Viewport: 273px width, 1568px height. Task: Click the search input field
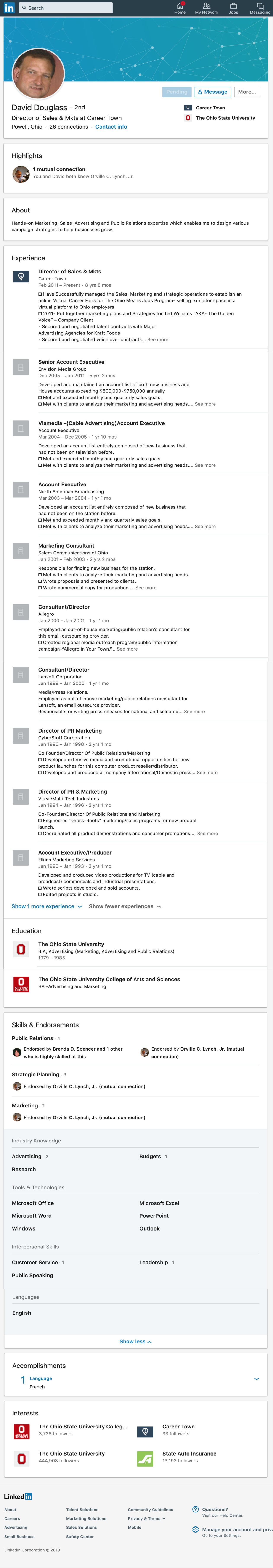coord(67,8)
